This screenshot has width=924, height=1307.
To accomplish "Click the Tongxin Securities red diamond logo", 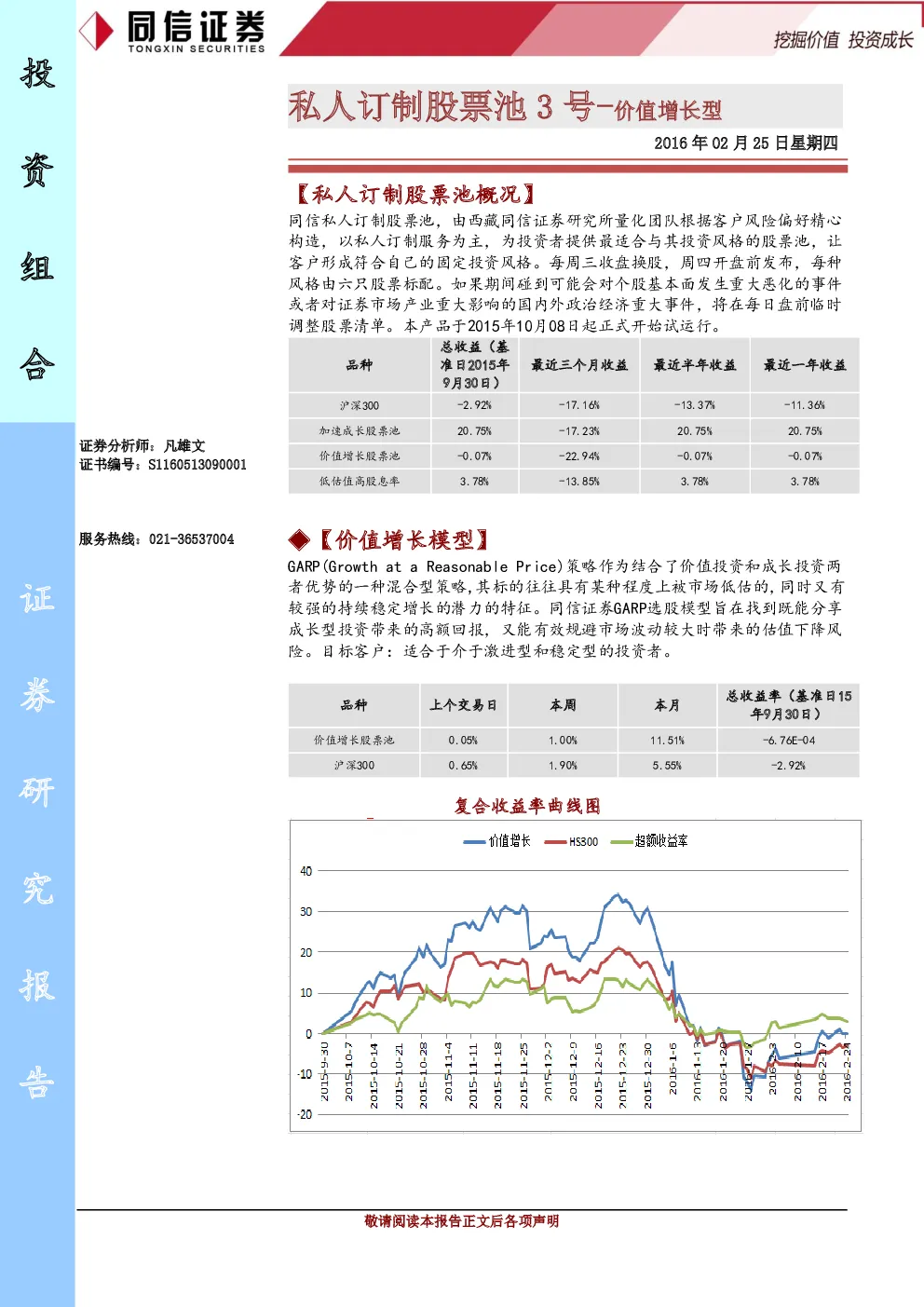I will tap(96, 31).
